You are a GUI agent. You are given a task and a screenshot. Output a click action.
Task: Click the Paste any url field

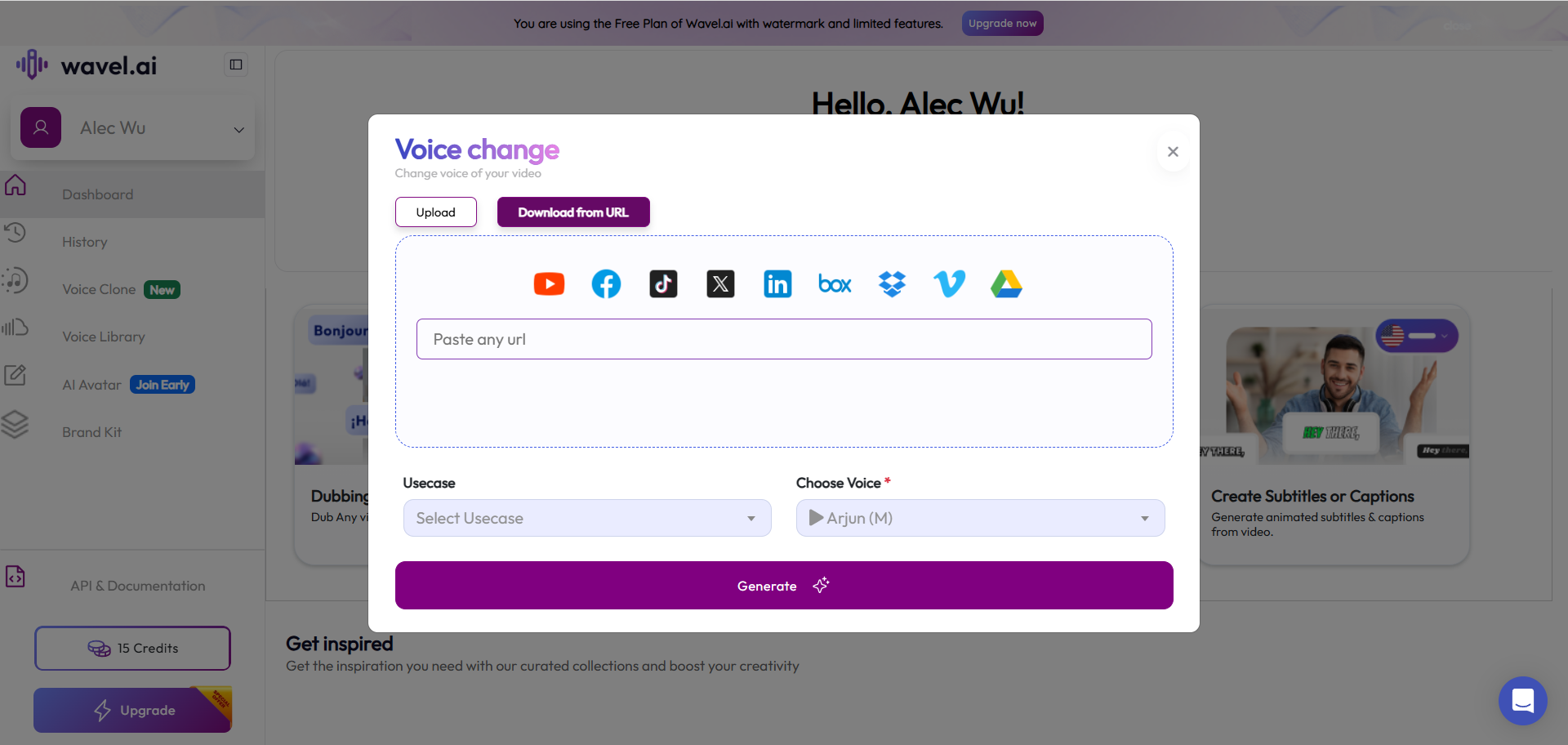pos(784,339)
